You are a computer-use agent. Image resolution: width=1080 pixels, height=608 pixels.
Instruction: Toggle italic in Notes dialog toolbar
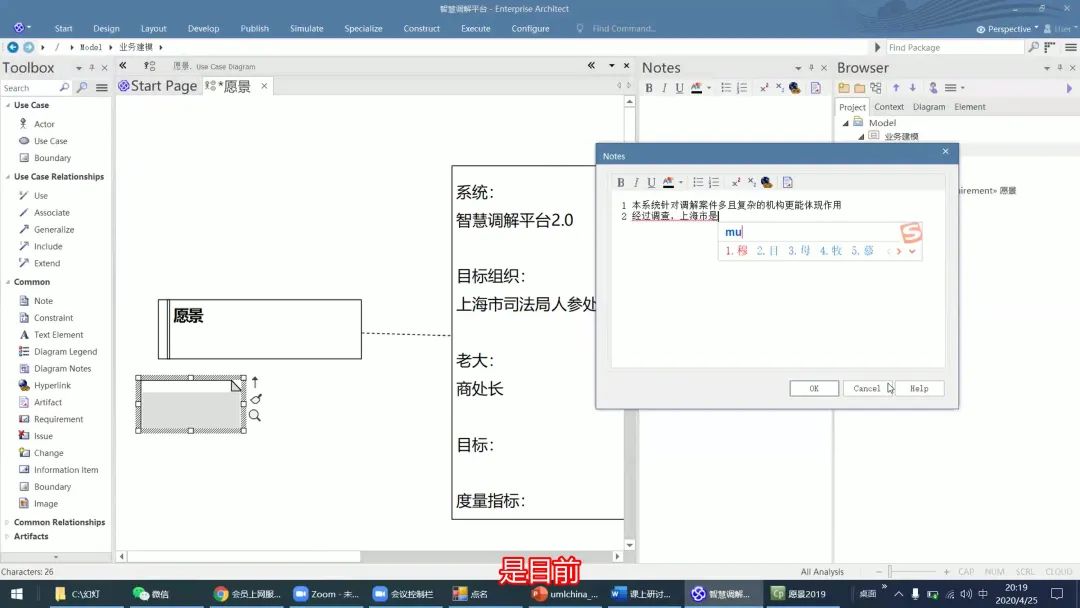(636, 182)
